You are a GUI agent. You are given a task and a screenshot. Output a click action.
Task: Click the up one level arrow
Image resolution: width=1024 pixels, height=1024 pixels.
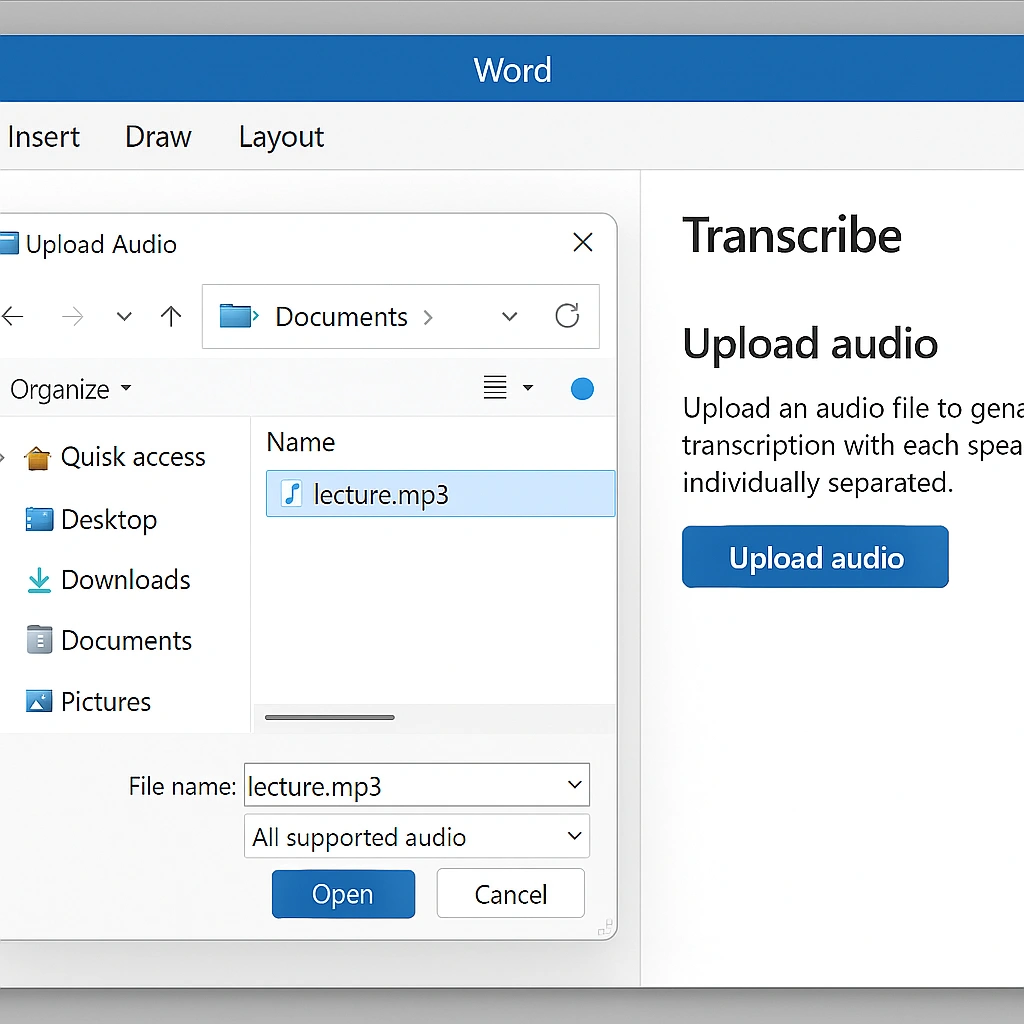pos(171,317)
